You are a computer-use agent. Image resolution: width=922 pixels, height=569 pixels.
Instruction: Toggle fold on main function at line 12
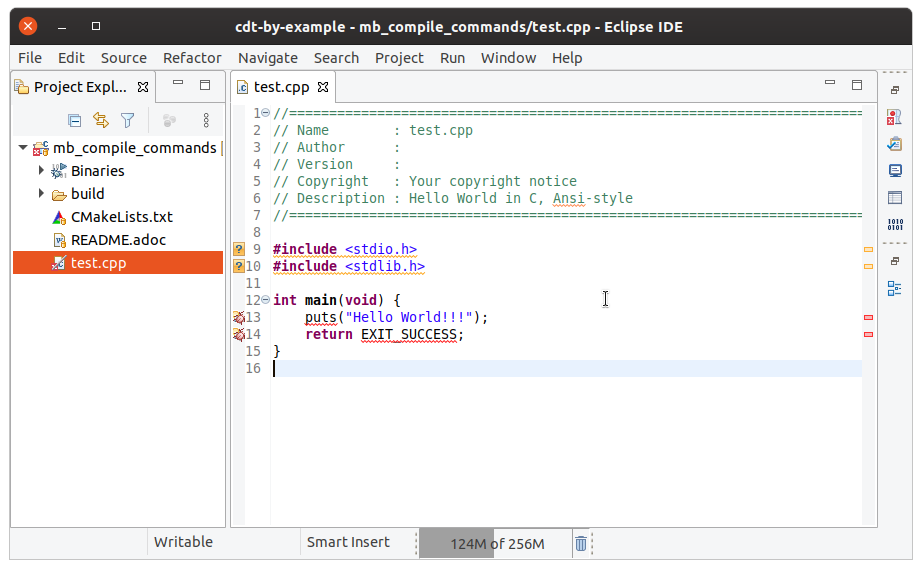(x=265, y=300)
